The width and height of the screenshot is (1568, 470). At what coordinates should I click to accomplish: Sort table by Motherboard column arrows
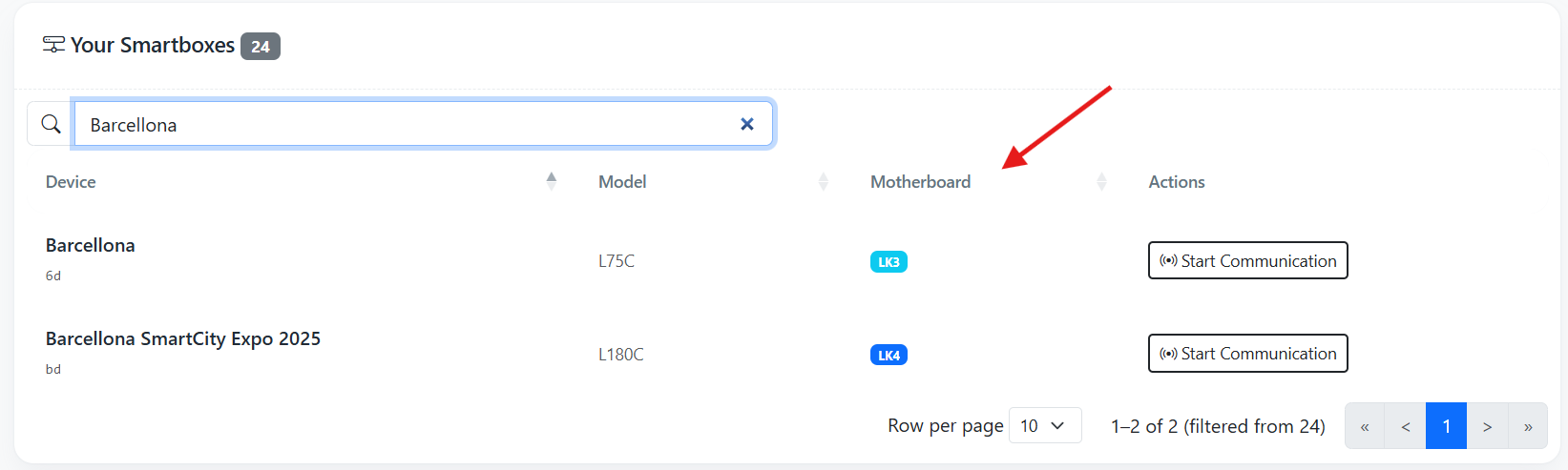click(1101, 181)
